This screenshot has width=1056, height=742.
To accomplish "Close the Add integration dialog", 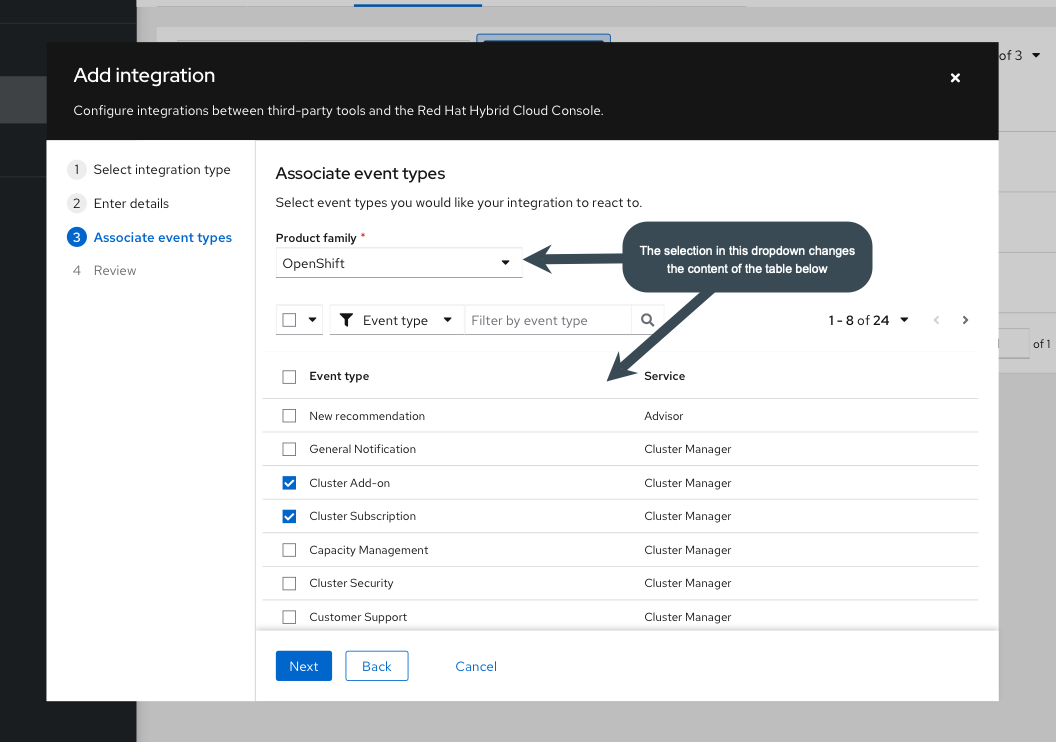I will click(955, 78).
